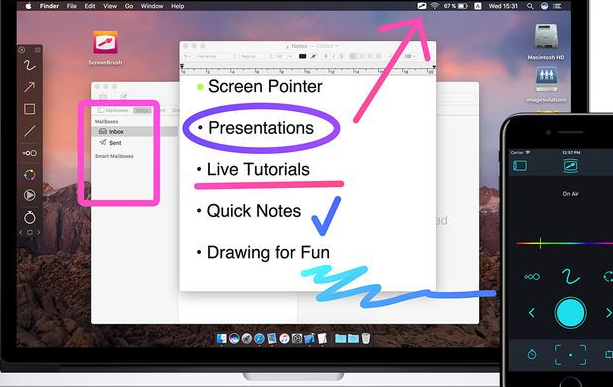Open the Helvetica font family dropdown

click(216, 56)
